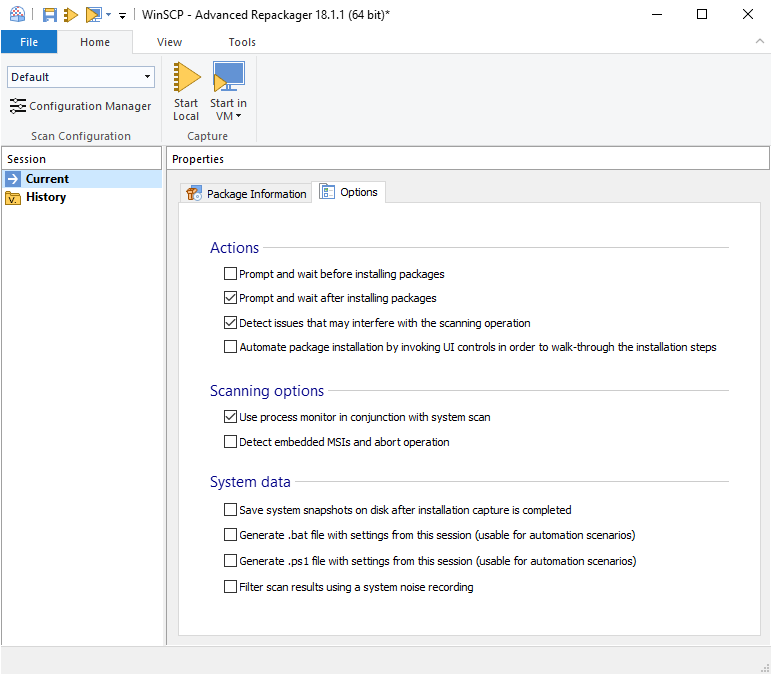
Task: Switch to the View ribbon tab
Action: tap(169, 42)
